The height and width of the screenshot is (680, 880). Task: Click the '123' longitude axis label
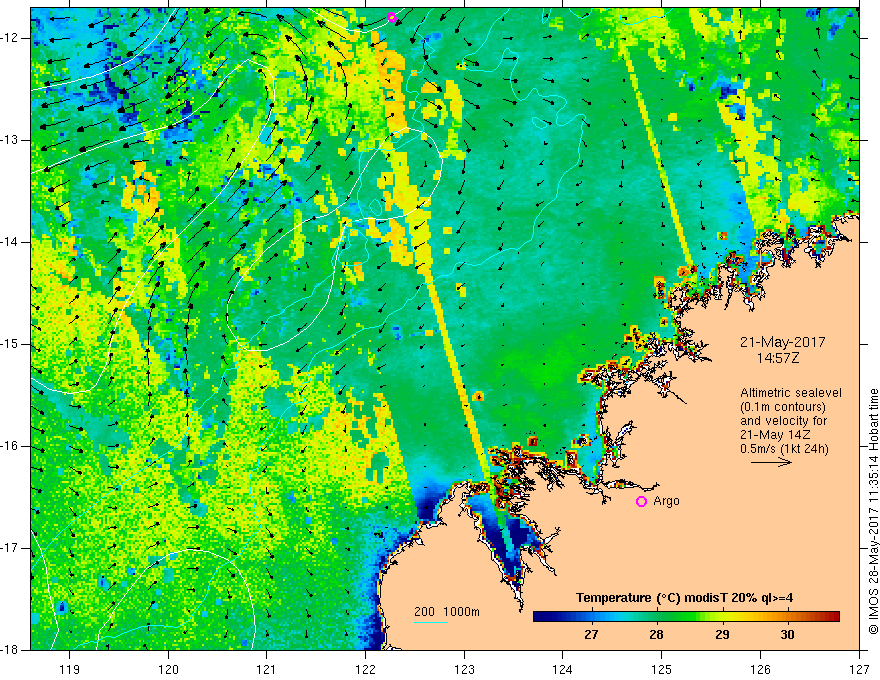tap(464, 669)
